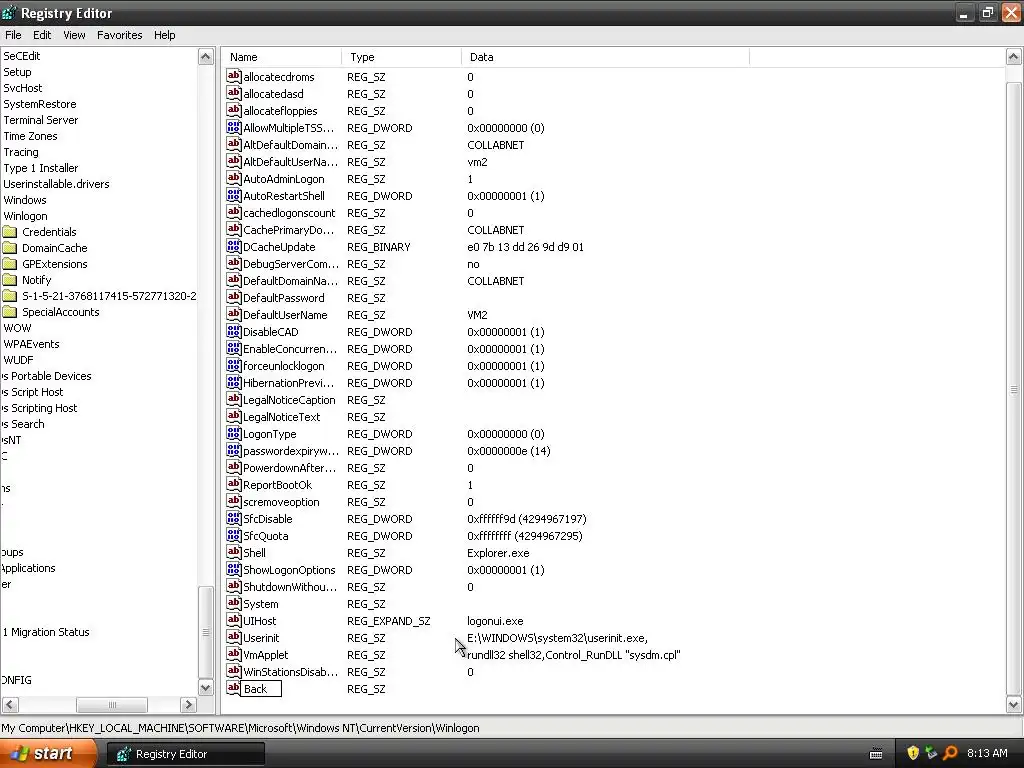Select the Winlogon key in tree
Image resolution: width=1024 pixels, height=768 pixels.
pyautogui.click(x=25, y=216)
